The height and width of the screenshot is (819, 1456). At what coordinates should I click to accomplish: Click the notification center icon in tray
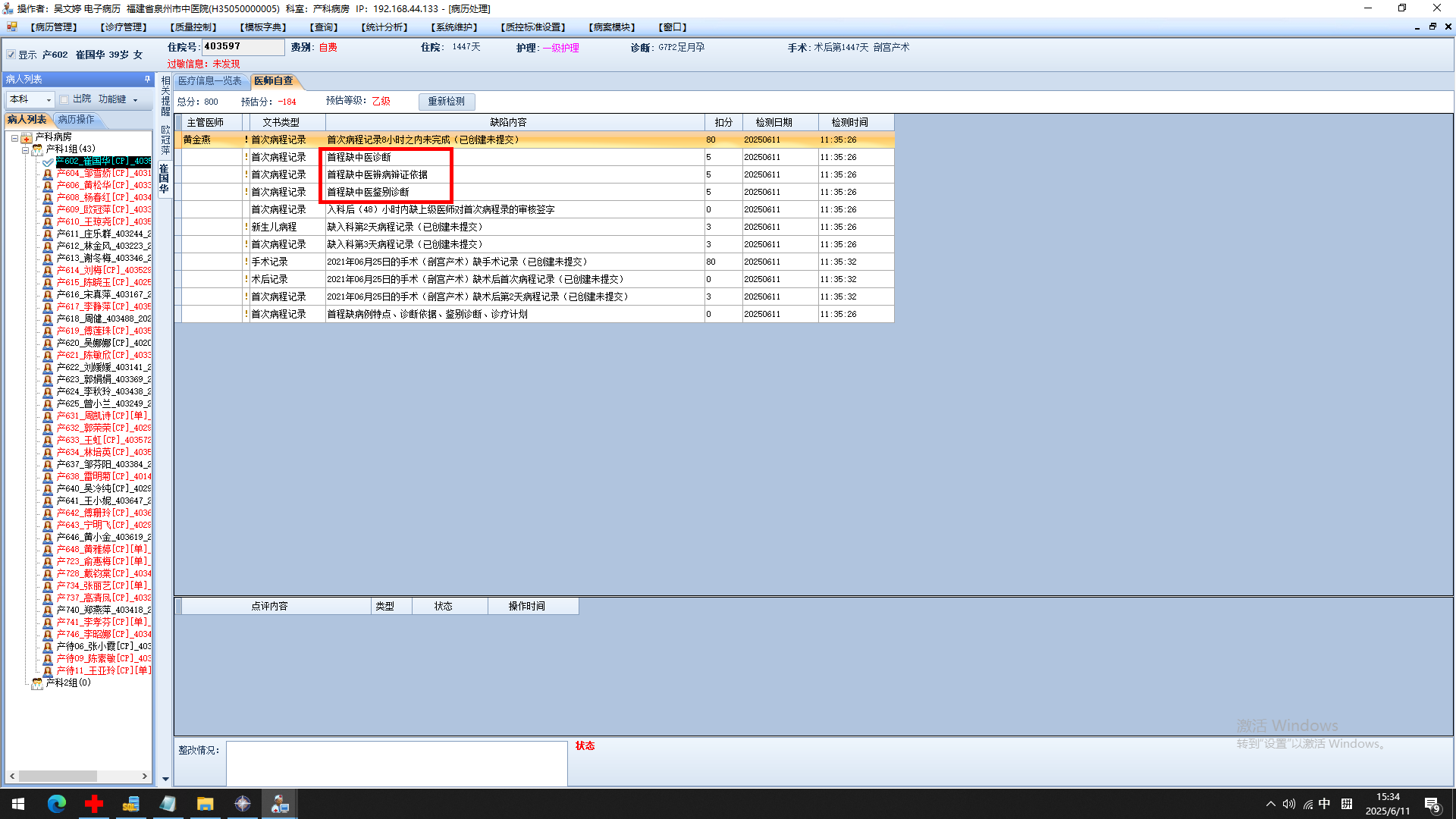(1432, 805)
